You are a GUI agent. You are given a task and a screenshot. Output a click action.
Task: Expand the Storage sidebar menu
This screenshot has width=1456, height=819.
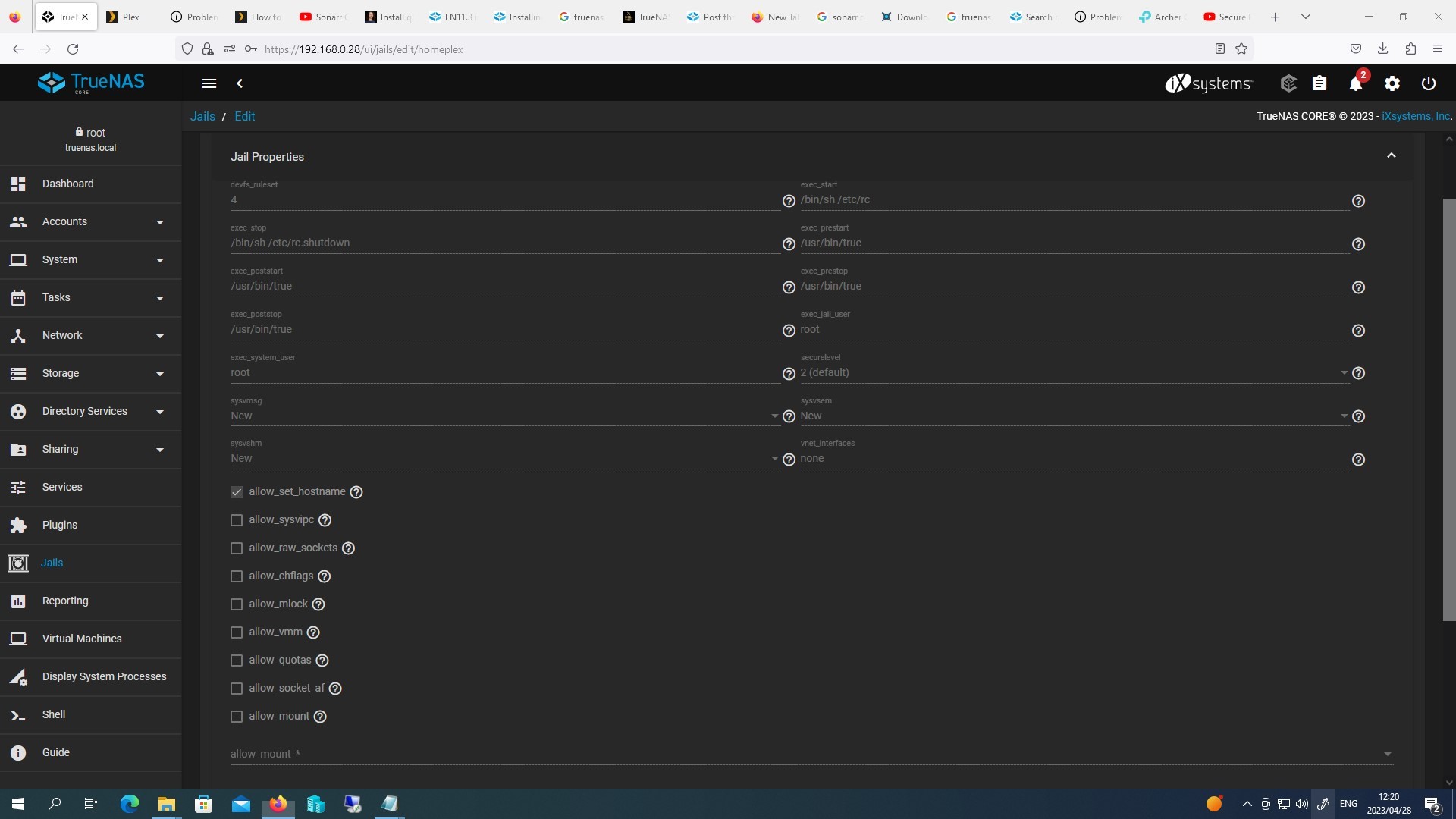pyautogui.click(x=91, y=374)
